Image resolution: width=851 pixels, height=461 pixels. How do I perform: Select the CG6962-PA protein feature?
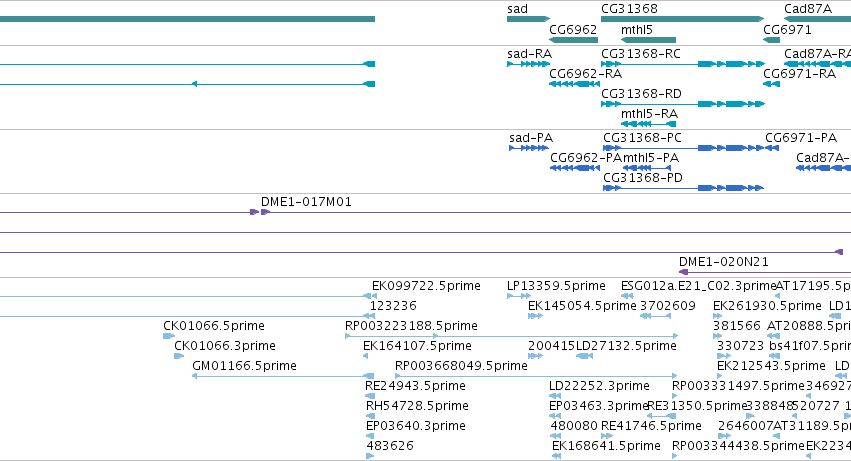[x=575, y=168]
